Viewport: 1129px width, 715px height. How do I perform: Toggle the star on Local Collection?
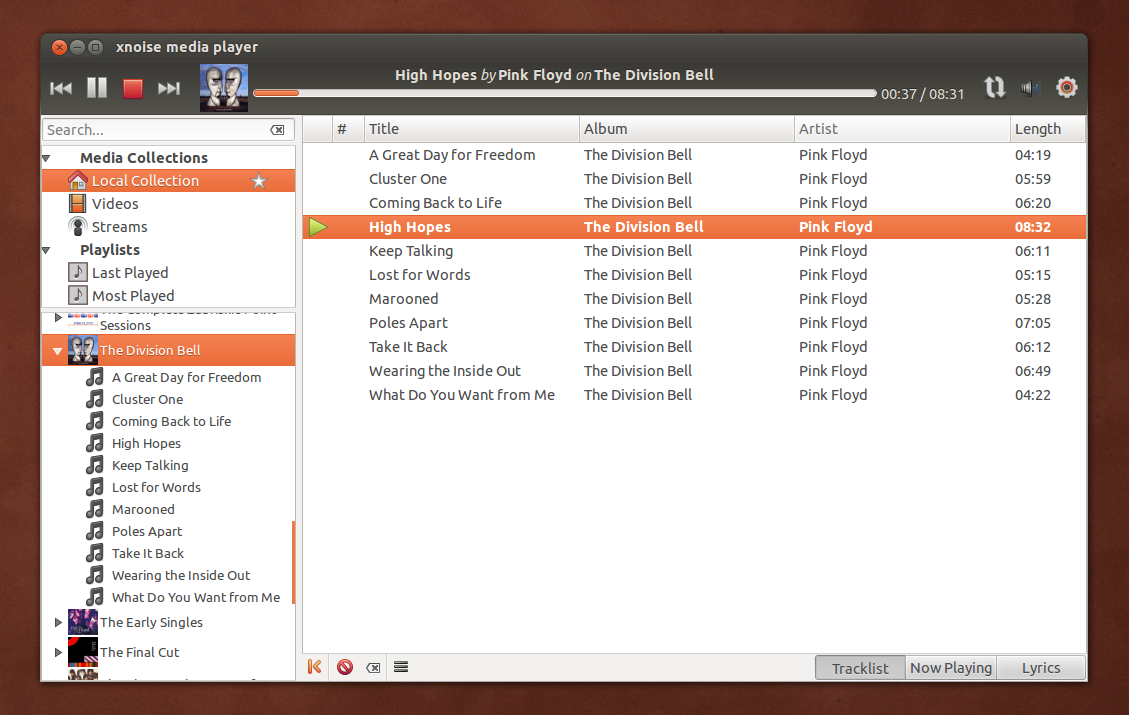[259, 181]
